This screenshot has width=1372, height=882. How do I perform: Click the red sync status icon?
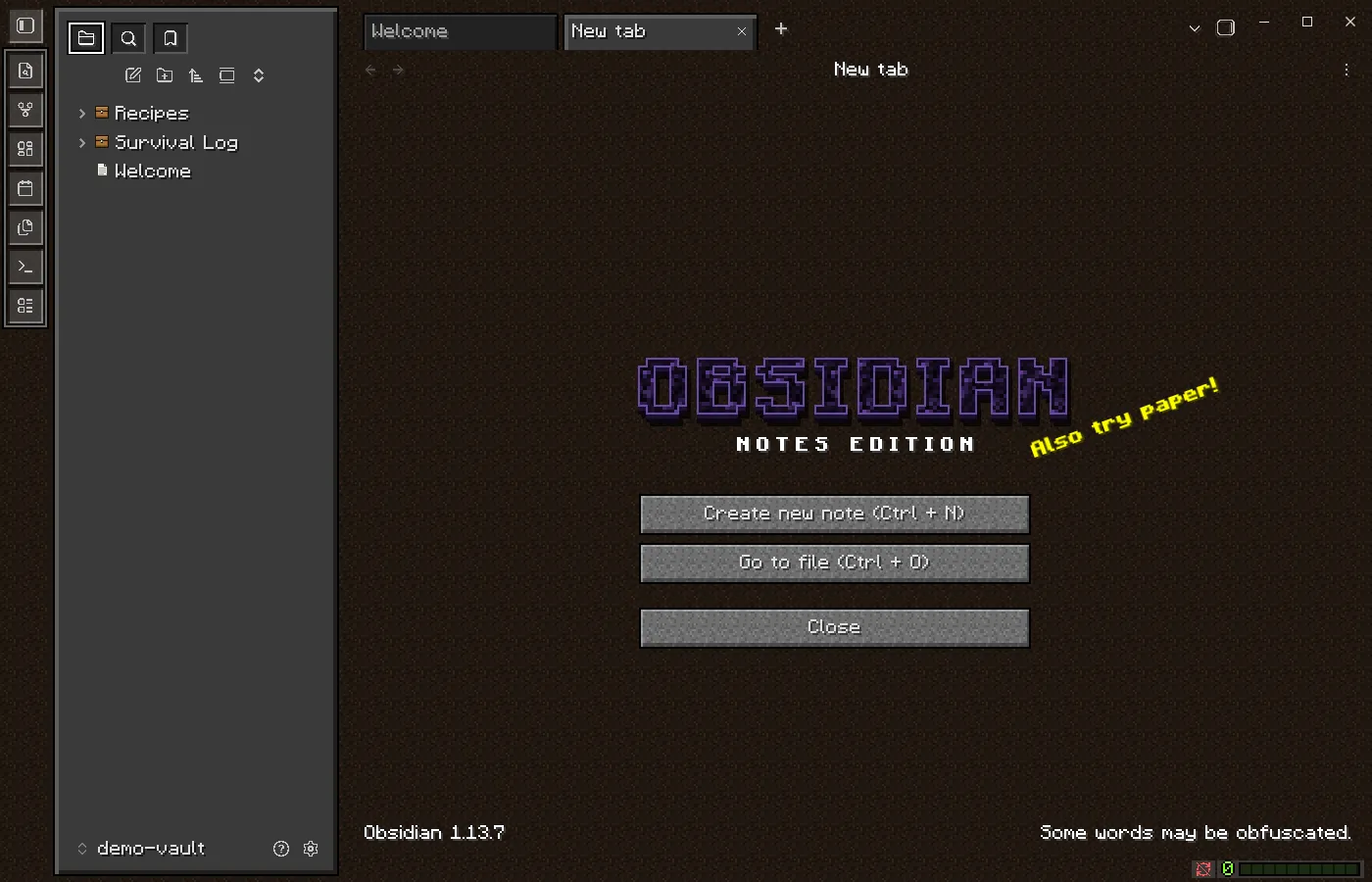click(x=1203, y=869)
